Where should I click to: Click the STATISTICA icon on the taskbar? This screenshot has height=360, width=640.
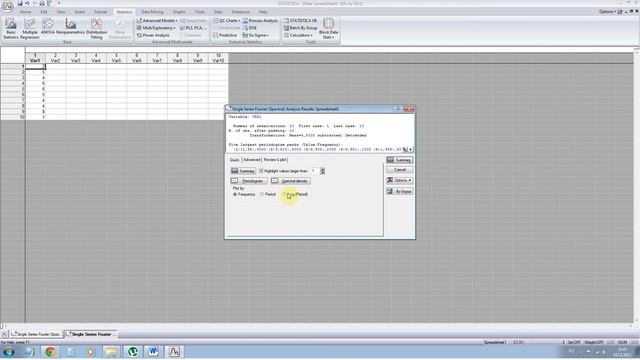click(x=174, y=351)
